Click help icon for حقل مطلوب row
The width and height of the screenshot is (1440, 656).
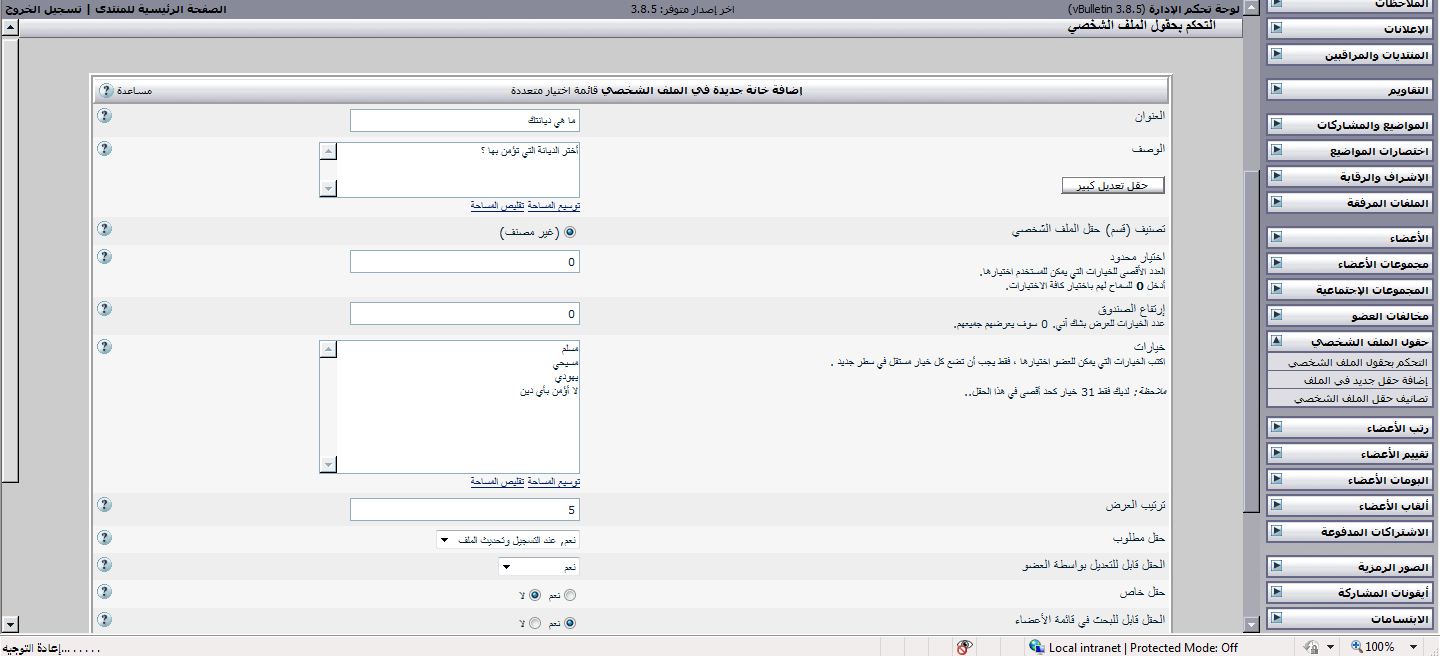pos(105,538)
